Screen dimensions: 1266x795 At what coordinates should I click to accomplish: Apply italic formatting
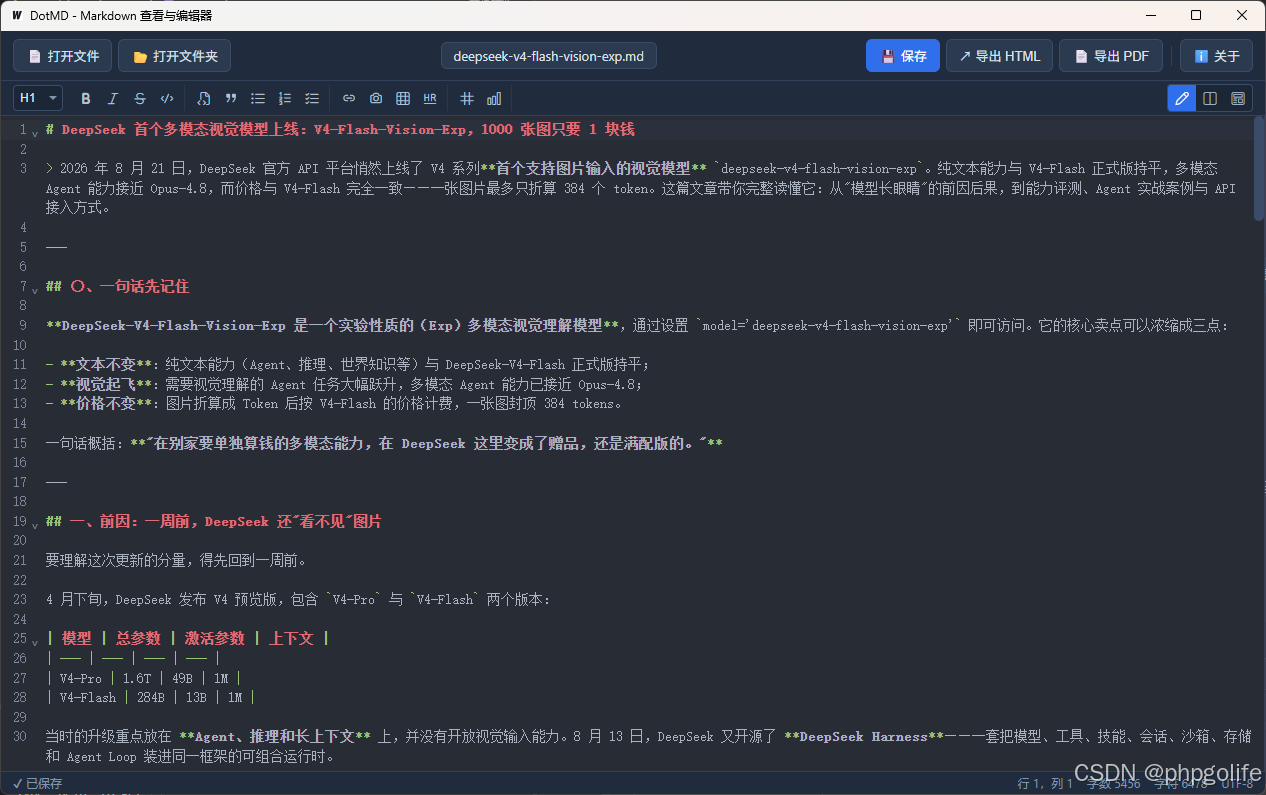click(113, 98)
